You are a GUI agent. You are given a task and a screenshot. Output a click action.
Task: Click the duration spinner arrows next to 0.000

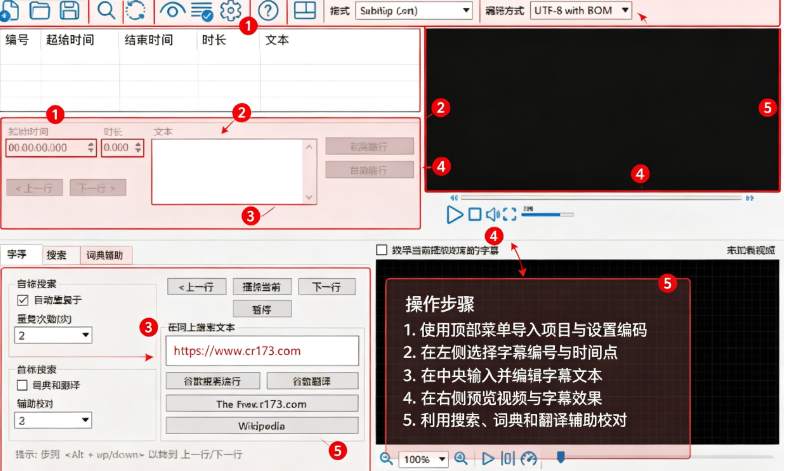138,147
